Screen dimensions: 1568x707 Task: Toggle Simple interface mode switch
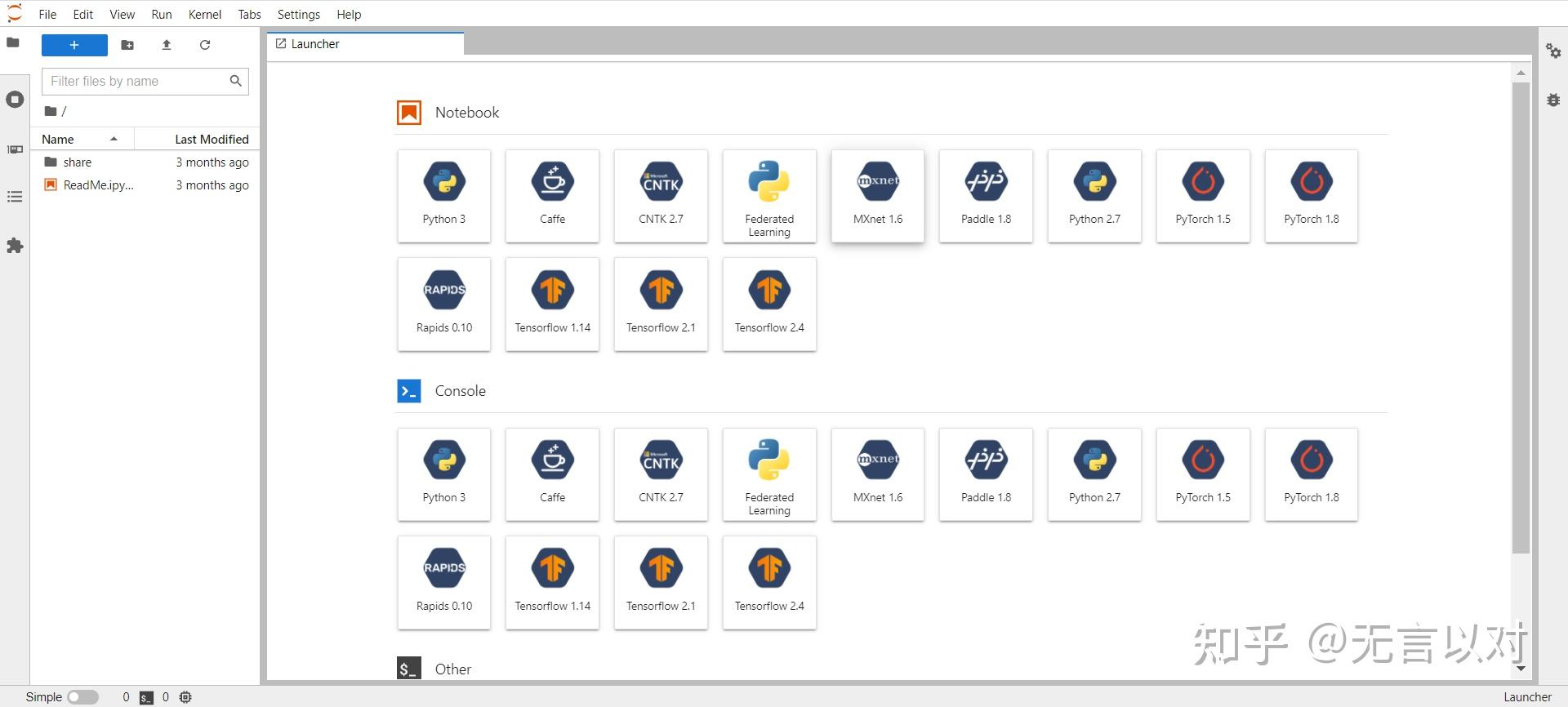click(x=82, y=697)
